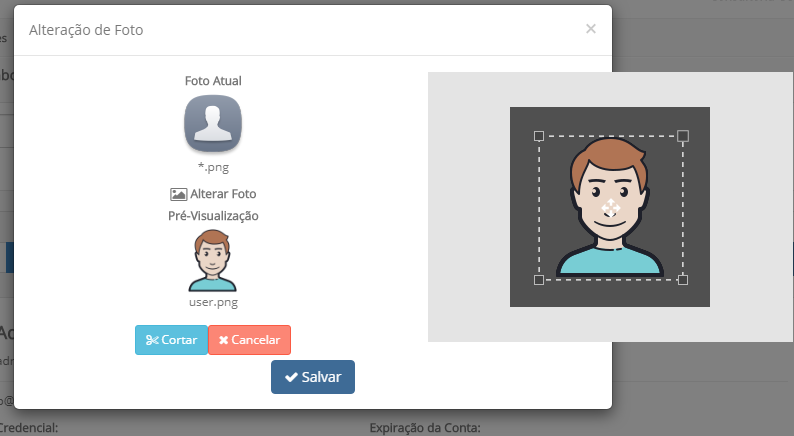The width and height of the screenshot is (794, 436).
Task: Click the Alteração de Foto dialog title
Action: pyautogui.click(x=86, y=30)
